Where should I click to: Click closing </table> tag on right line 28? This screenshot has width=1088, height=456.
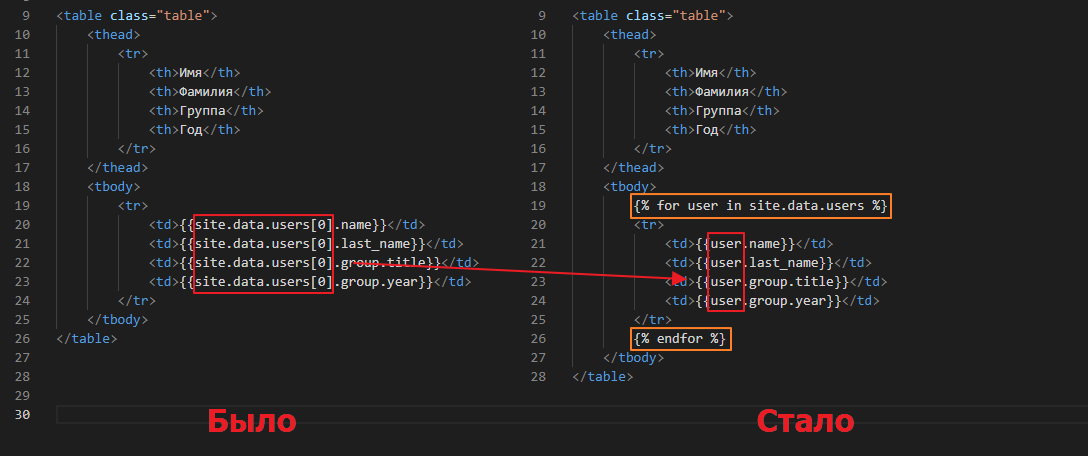pos(603,377)
